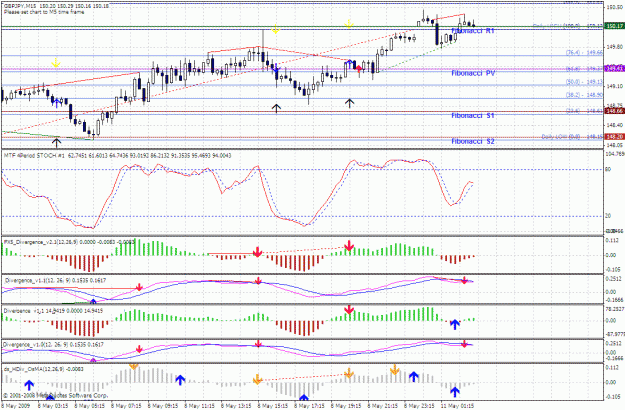Click the 149.80 price scale value
625x410 pixels.
(614, 46)
